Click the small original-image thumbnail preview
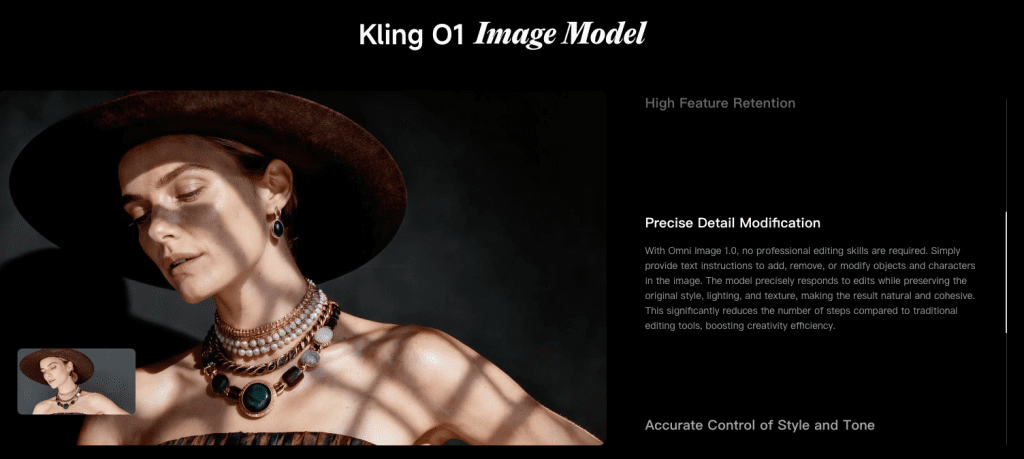 tap(76, 381)
